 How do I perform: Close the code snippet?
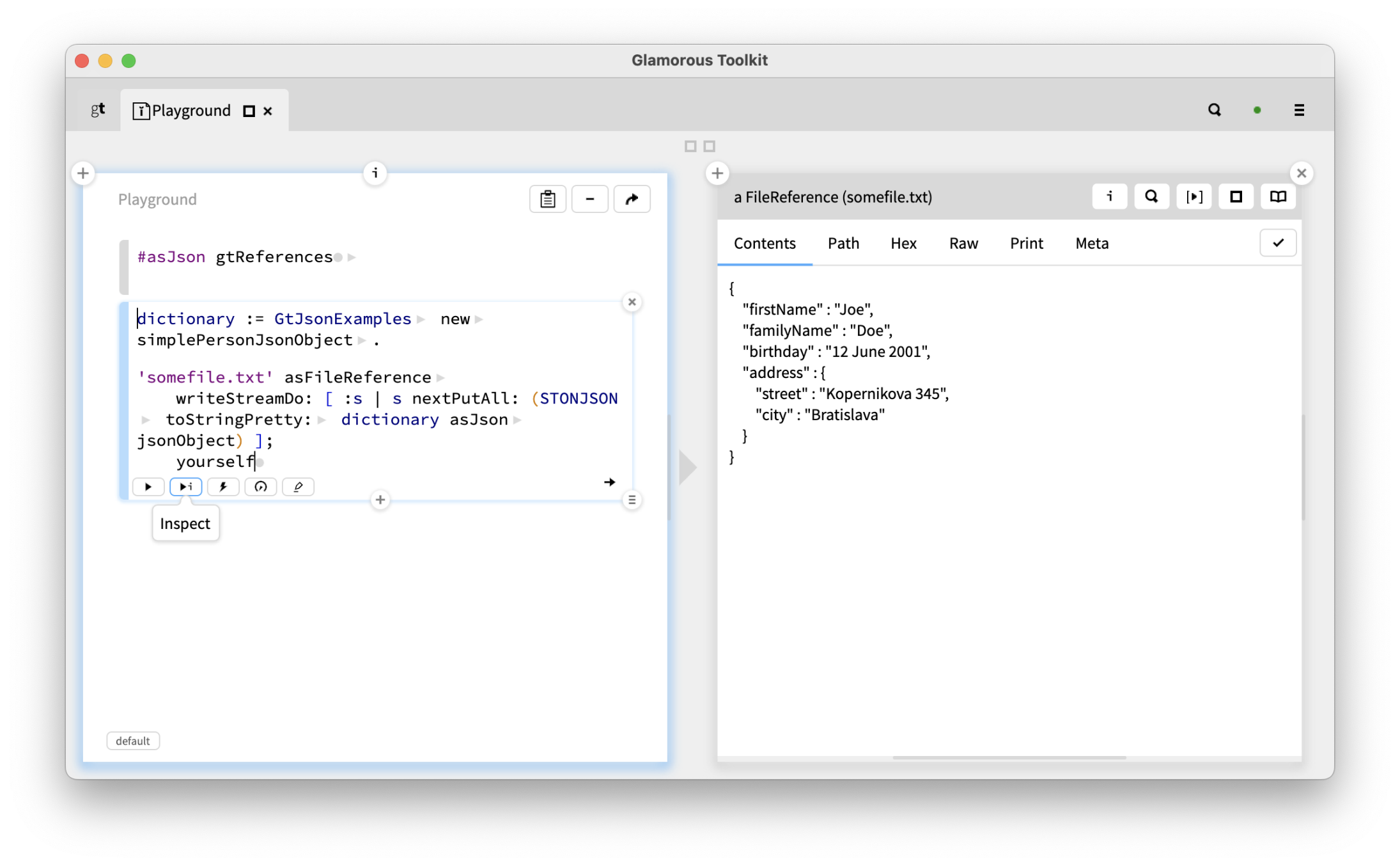[x=632, y=302]
